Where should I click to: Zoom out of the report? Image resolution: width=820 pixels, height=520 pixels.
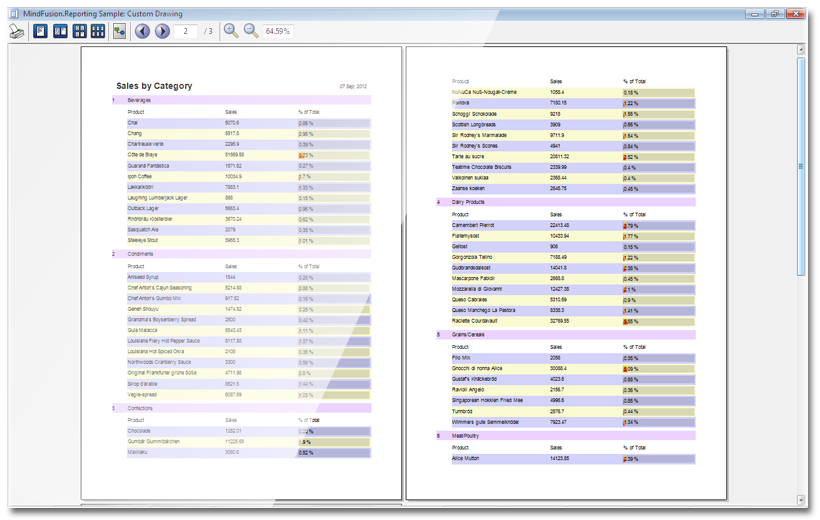tap(251, 32)
